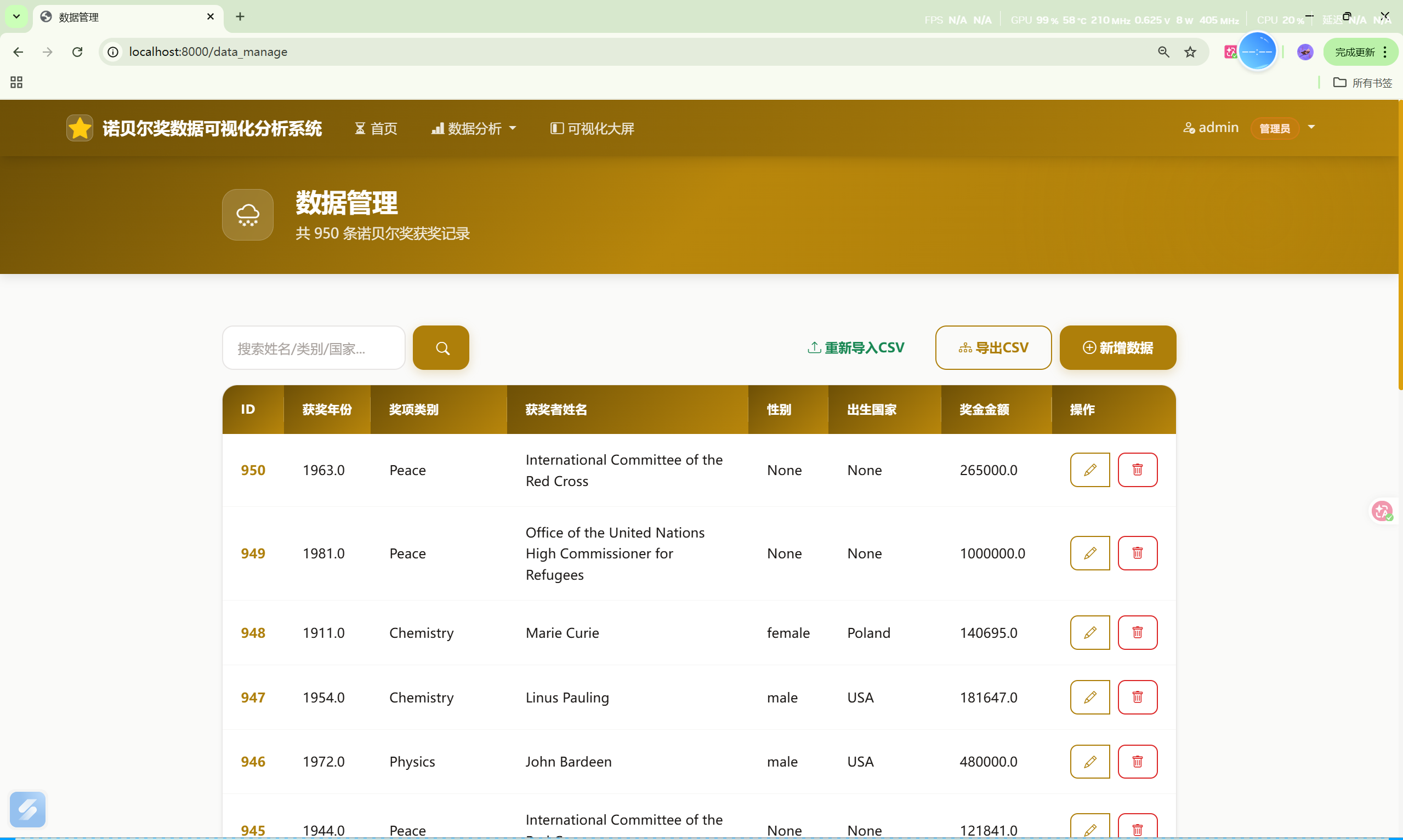Click the edit pencil for record 950
Image resolution: width=1403 pixels, height=840 pixels.
1089,470
